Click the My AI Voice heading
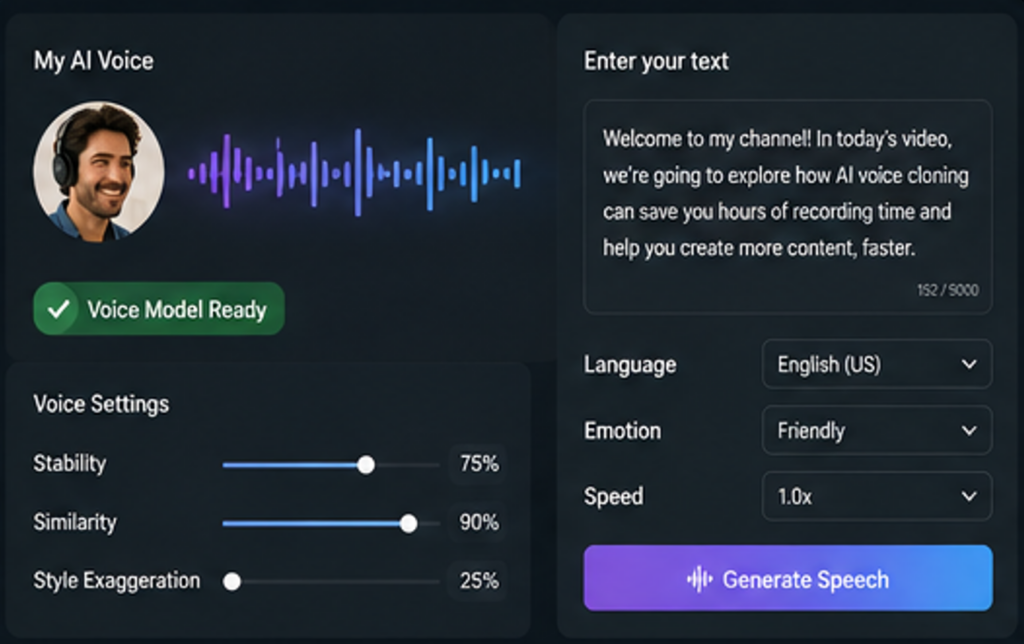This screenshot has width=1024, height=644. point(93,61)
